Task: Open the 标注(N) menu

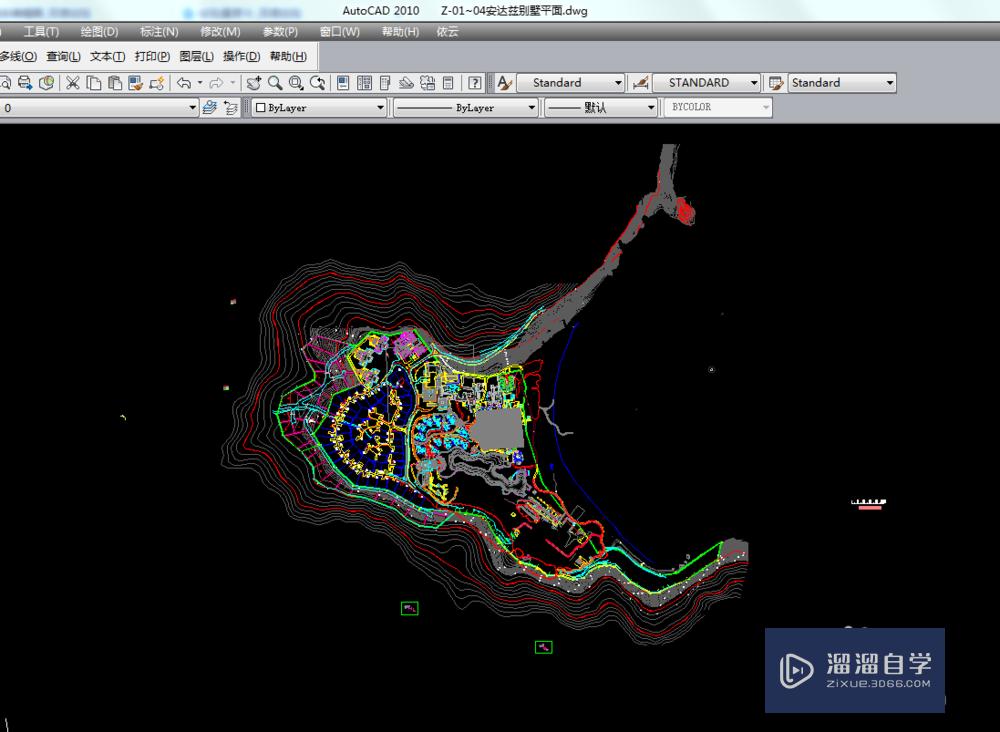Action: 159,32
